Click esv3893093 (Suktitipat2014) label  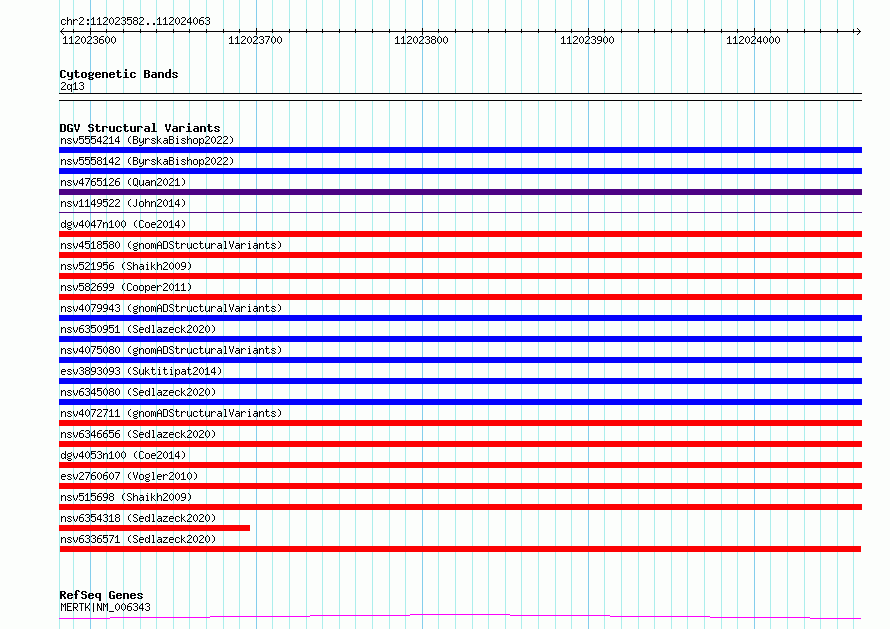tap(141, 371)
